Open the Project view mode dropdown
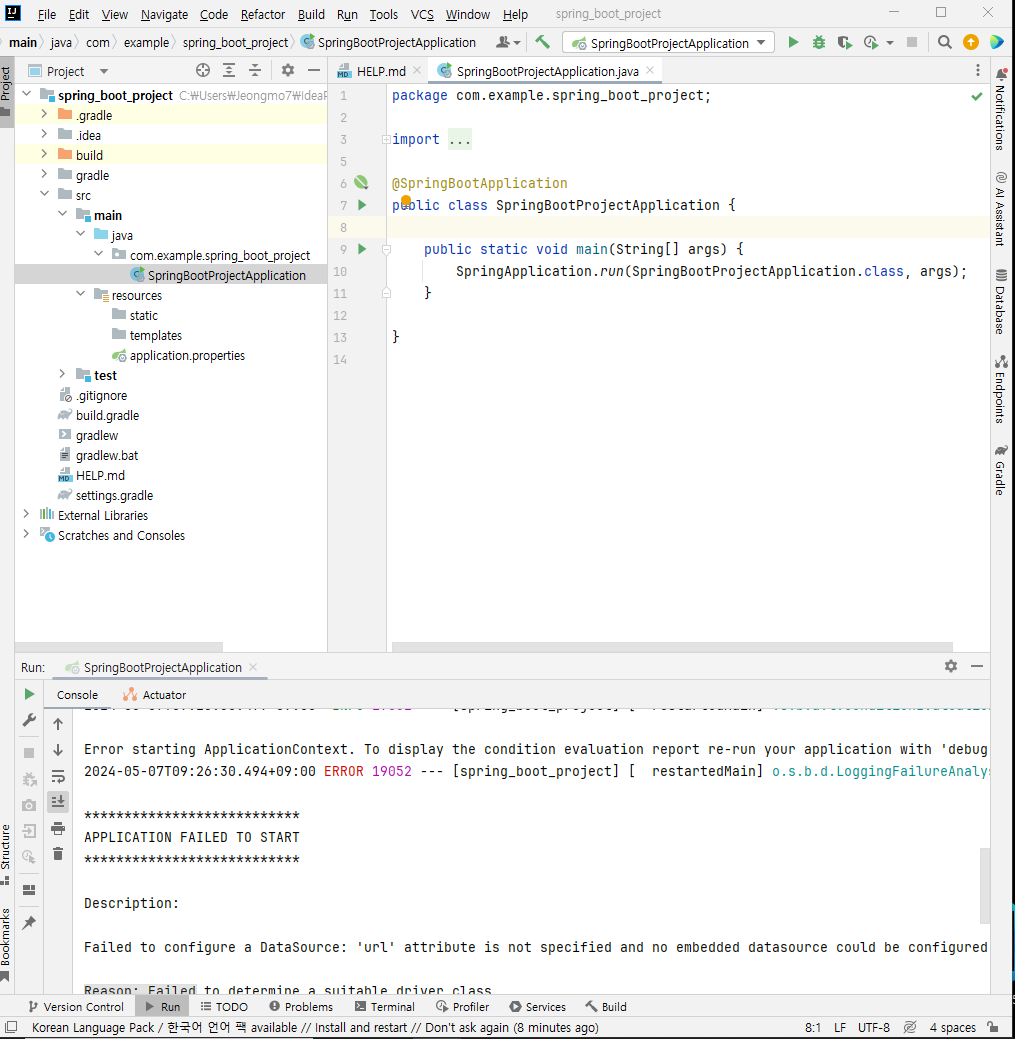The width and height of the screenshot is (1015, 1039). [104, 71]
